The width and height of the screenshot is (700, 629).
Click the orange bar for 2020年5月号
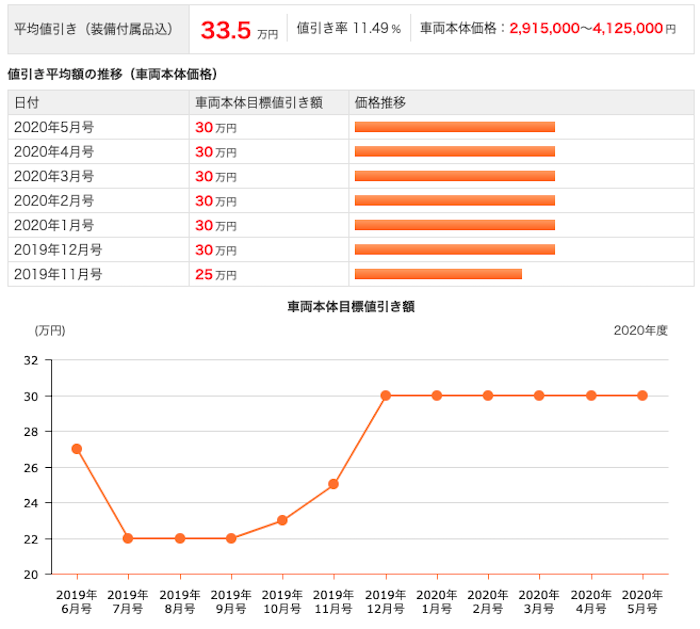455,127
